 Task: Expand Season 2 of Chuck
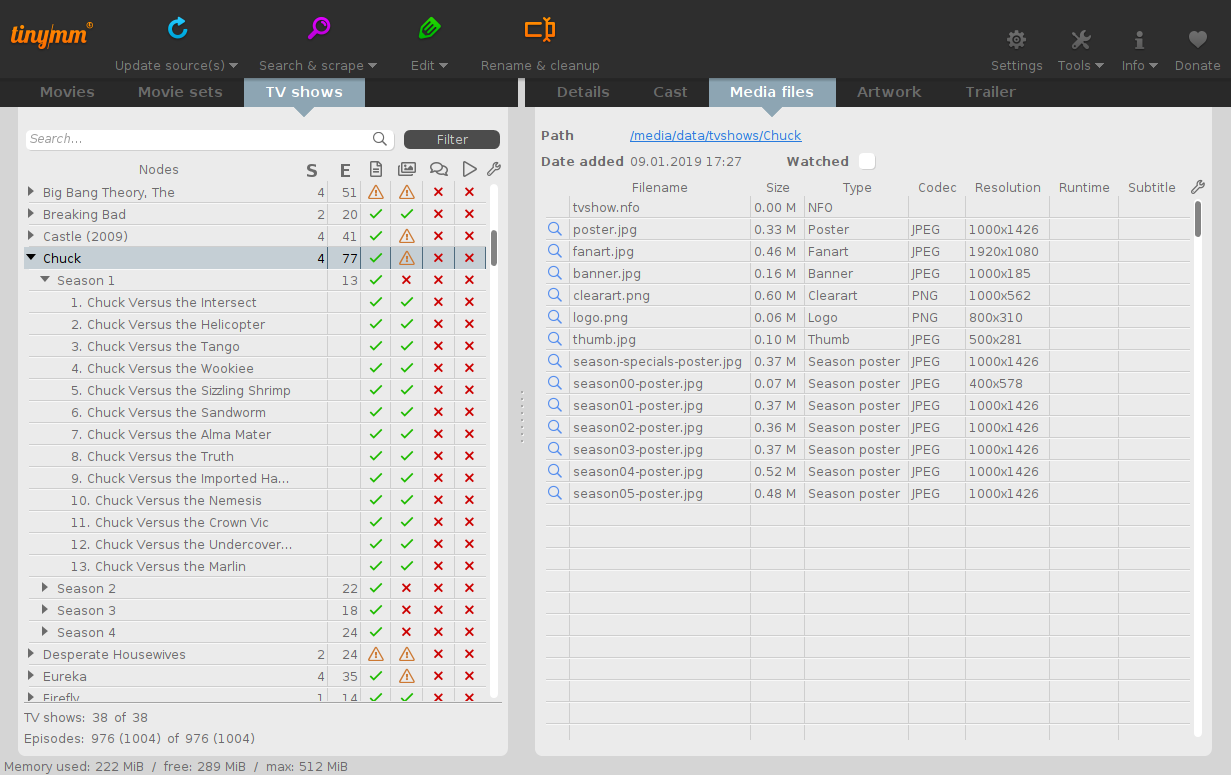(x=45, y=588)
